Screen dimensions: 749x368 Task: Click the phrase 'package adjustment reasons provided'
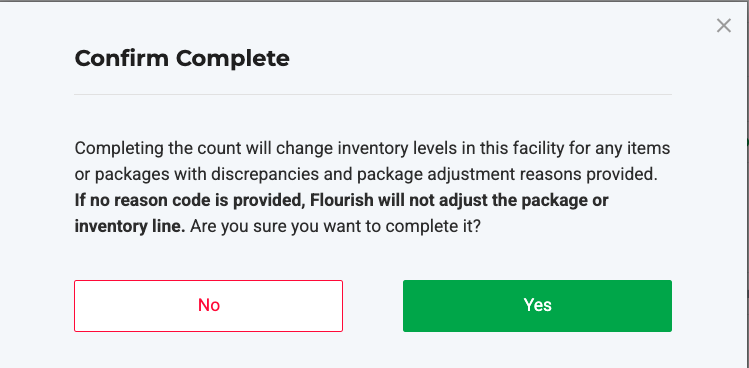(x=507, y=175)
